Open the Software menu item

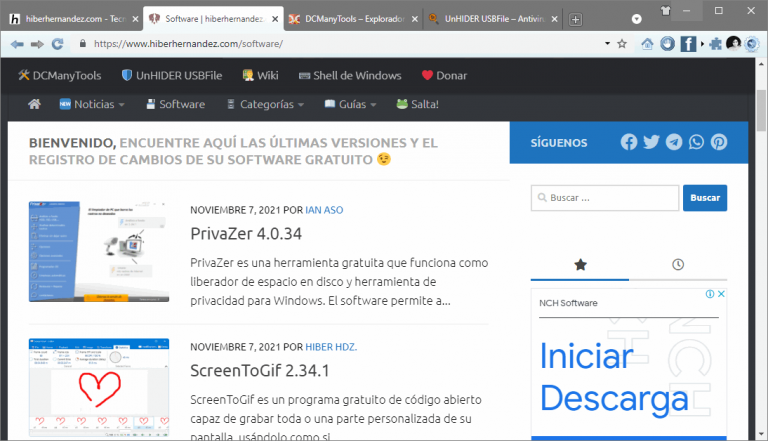click(x=175, y=104)
